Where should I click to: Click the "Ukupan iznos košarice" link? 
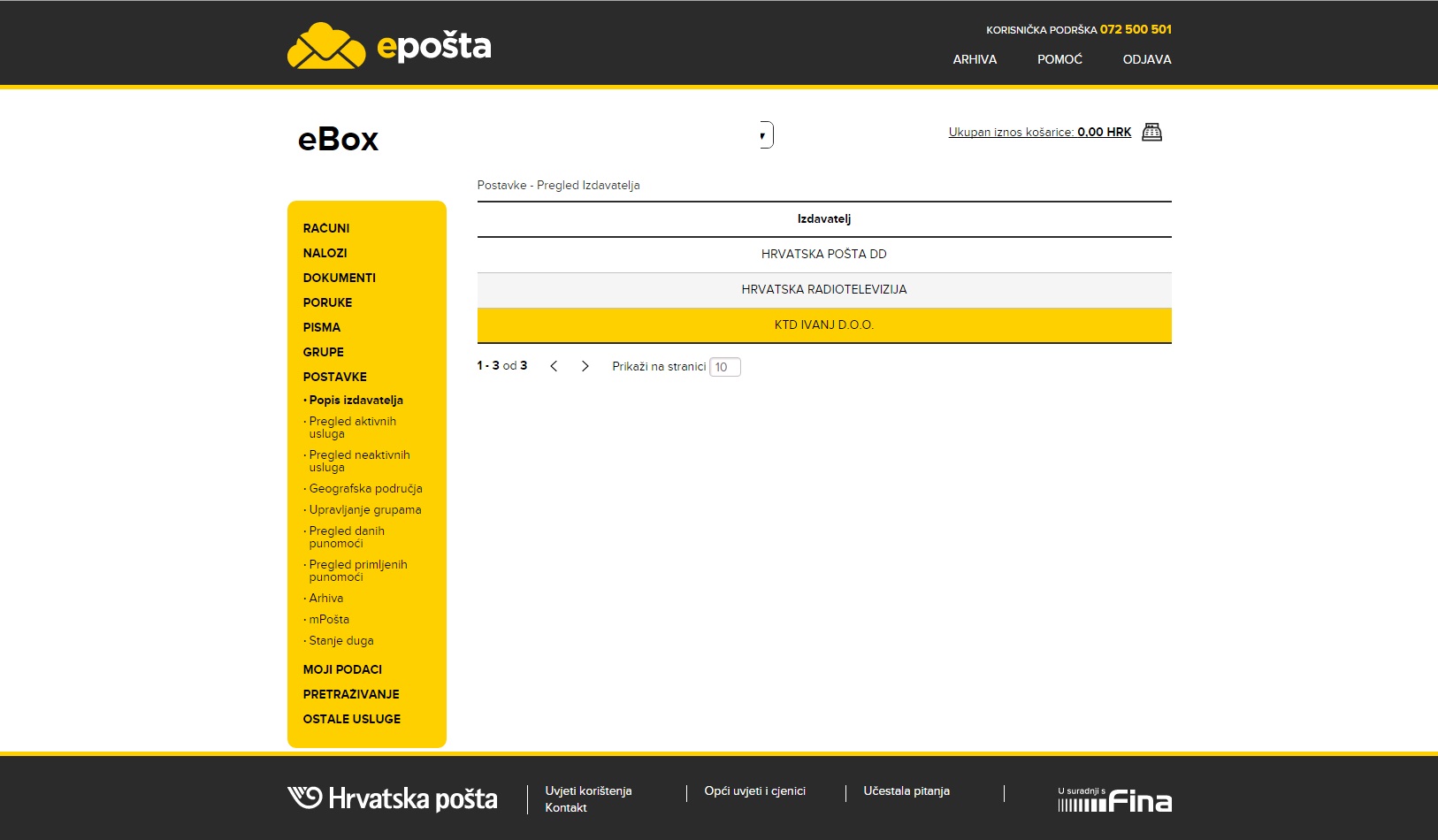(x=1011, y=132)
